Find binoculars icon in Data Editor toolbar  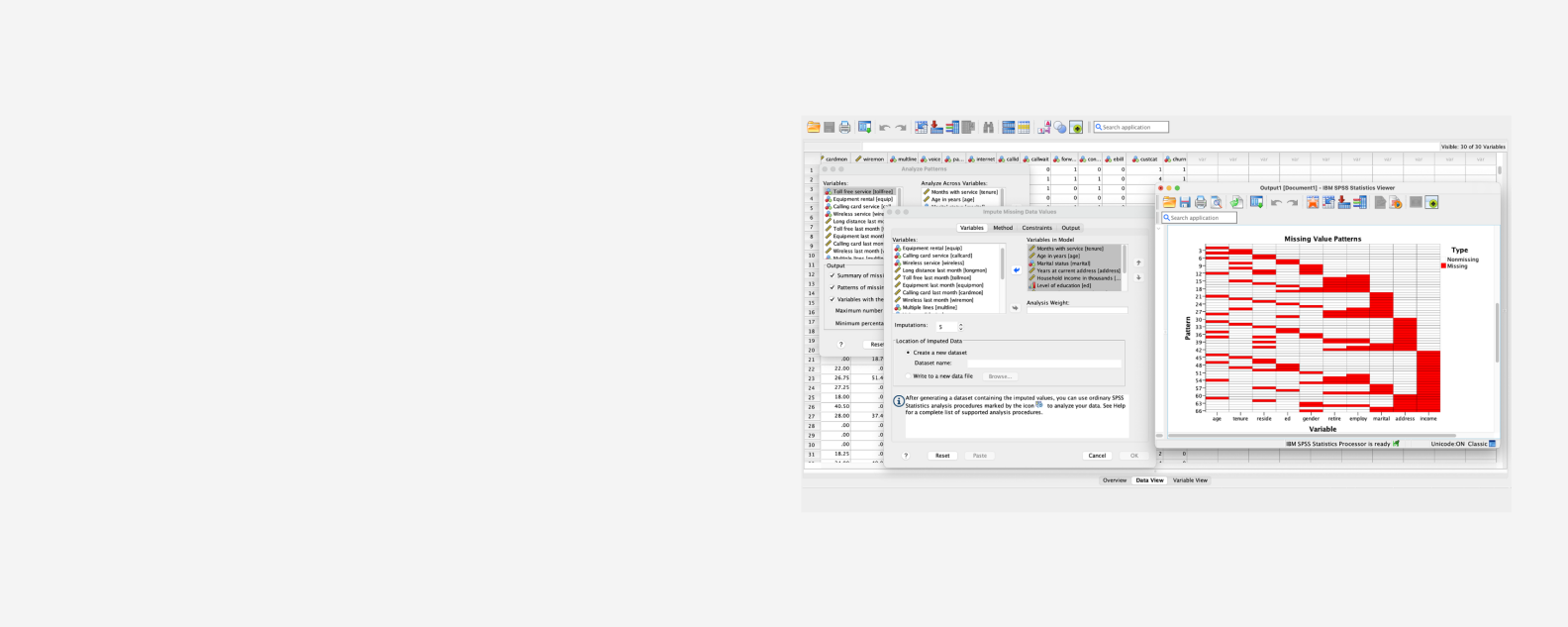[x=988, y=127]
